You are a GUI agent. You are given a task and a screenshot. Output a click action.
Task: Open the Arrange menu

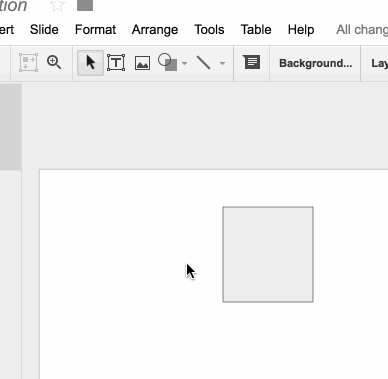point(155,30)
